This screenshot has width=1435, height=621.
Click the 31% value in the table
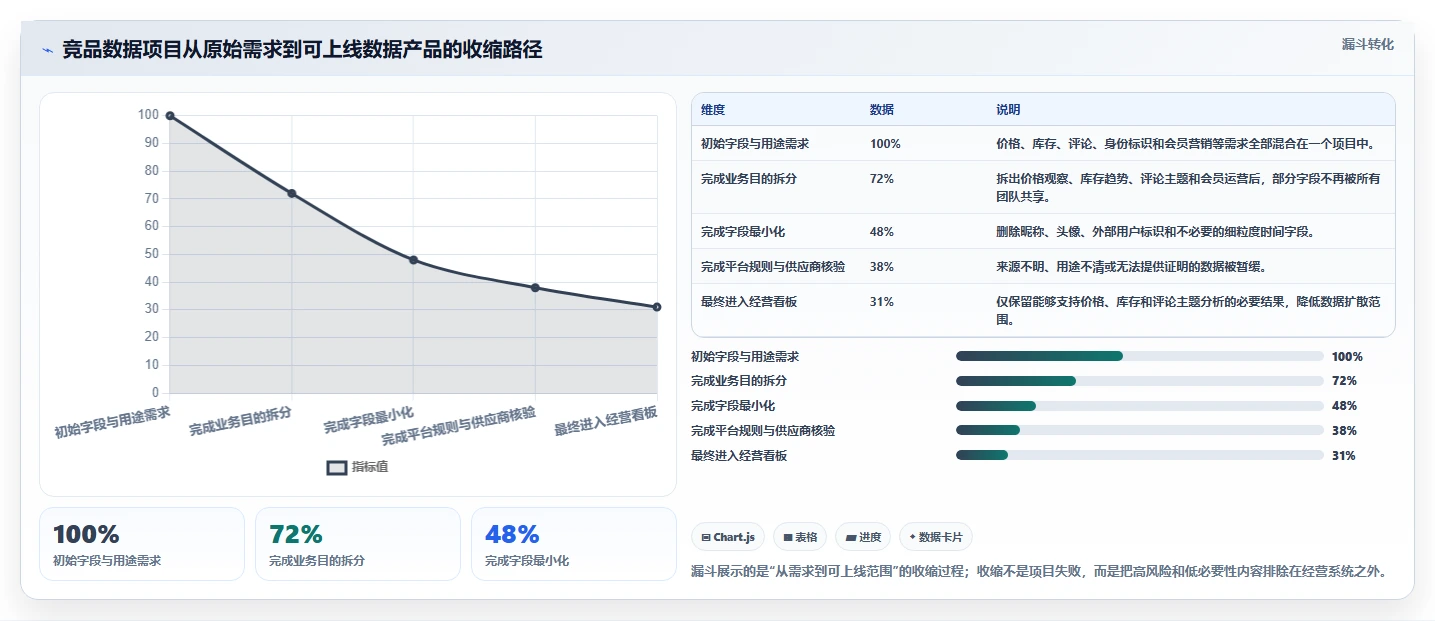[x=882, y=302]
